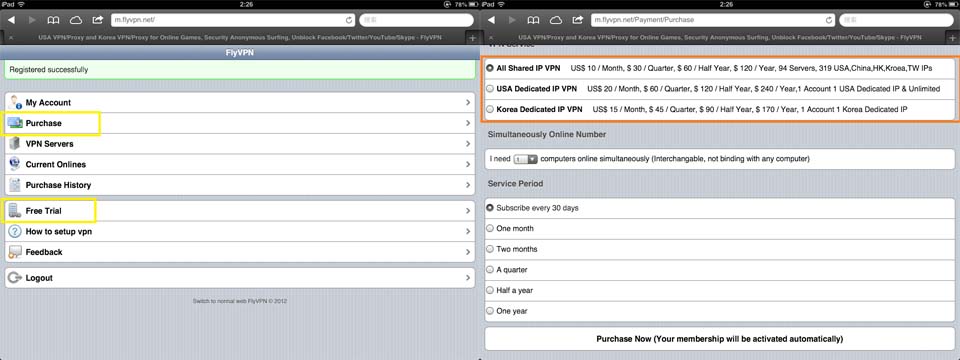Click the Purchase History icon

[15, 185]
